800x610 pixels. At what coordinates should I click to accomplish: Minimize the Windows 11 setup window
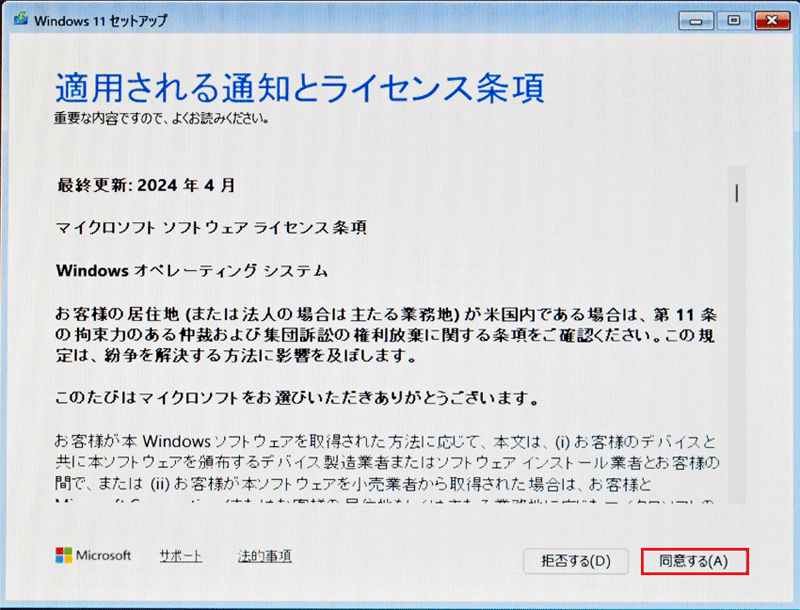click(x=695, y=21)
